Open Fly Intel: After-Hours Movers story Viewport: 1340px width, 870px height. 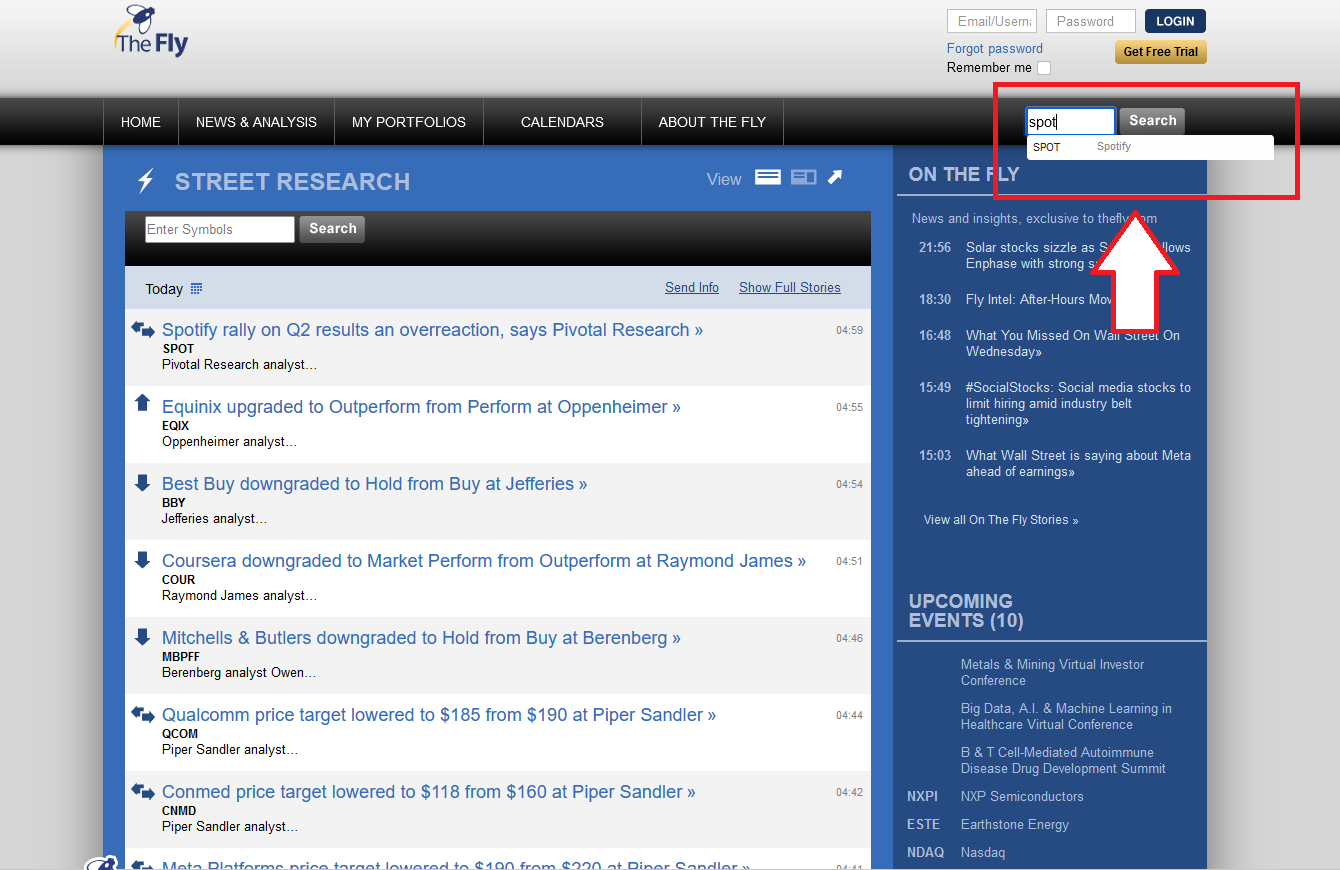[x=1040, y=300]
